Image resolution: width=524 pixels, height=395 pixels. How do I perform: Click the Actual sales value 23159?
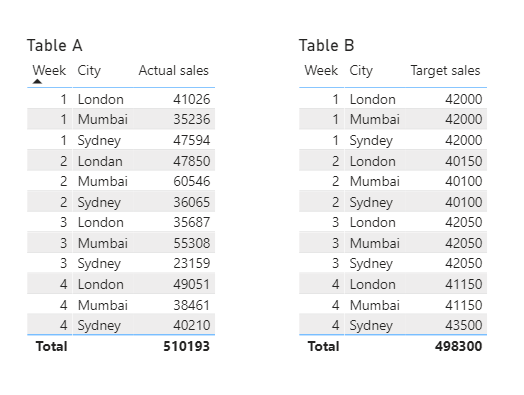click(x=191, y=263)
